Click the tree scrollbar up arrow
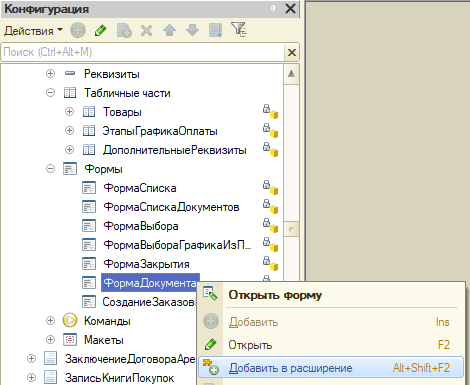 coord(291,74)
